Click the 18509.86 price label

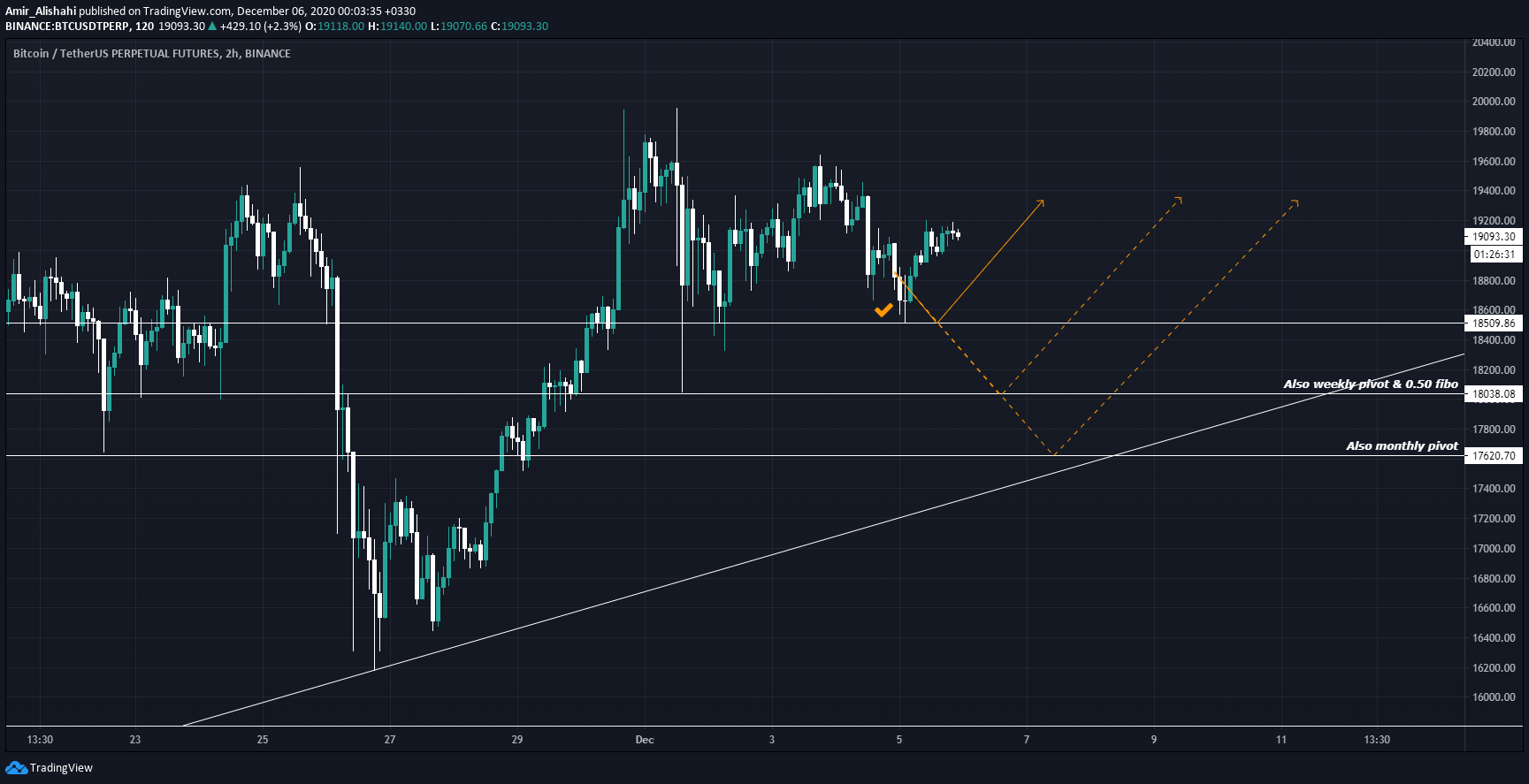point(1494,323)
